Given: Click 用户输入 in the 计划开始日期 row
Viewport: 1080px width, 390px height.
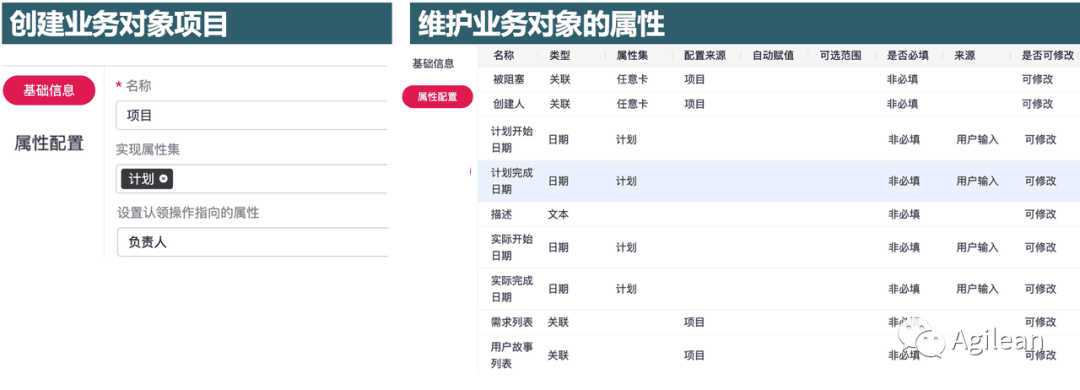Looking at the screenshot, I should pos(977,139).
